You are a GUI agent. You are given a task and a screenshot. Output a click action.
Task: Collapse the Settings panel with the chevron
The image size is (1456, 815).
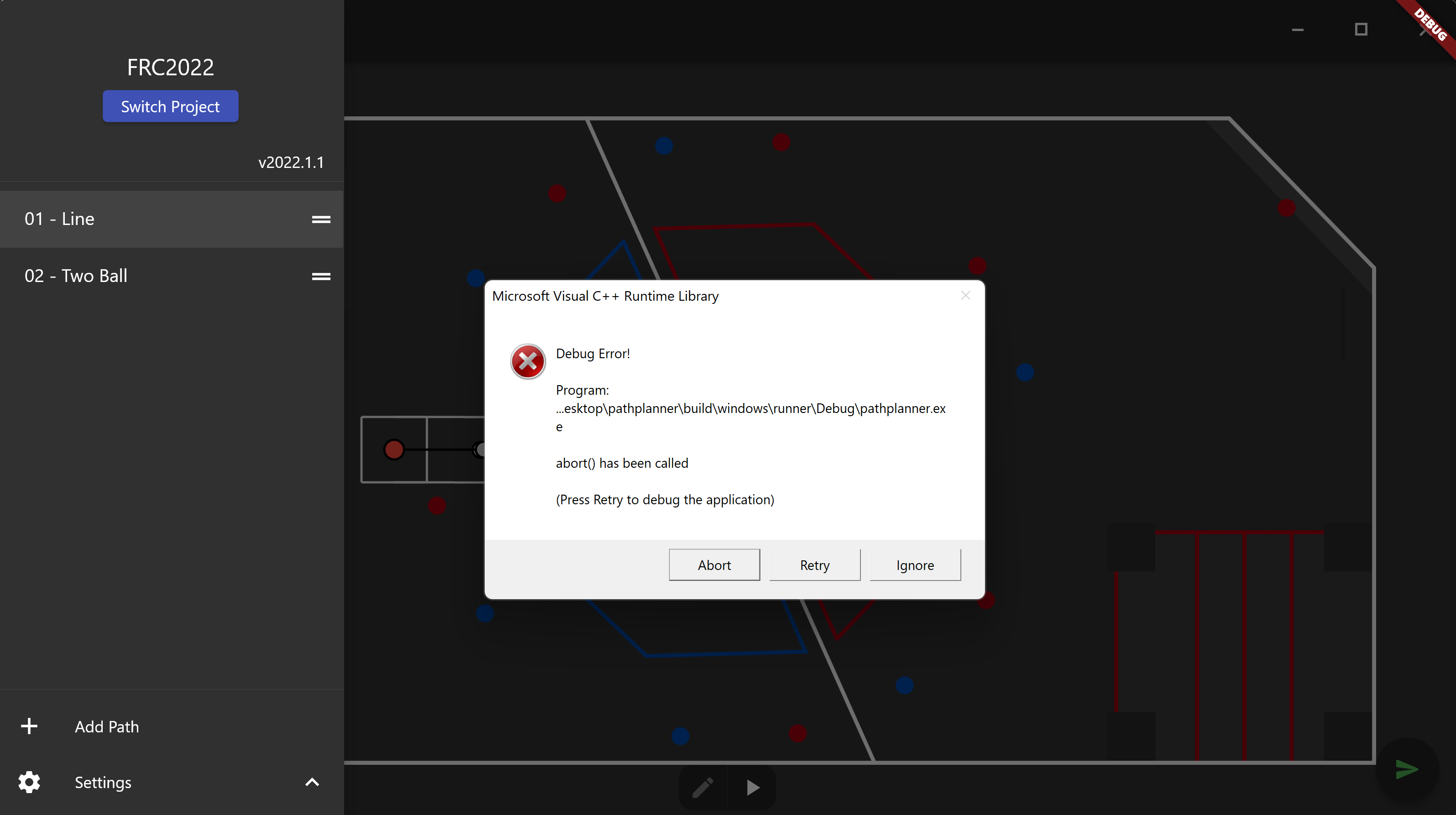[x=311, y=782]
